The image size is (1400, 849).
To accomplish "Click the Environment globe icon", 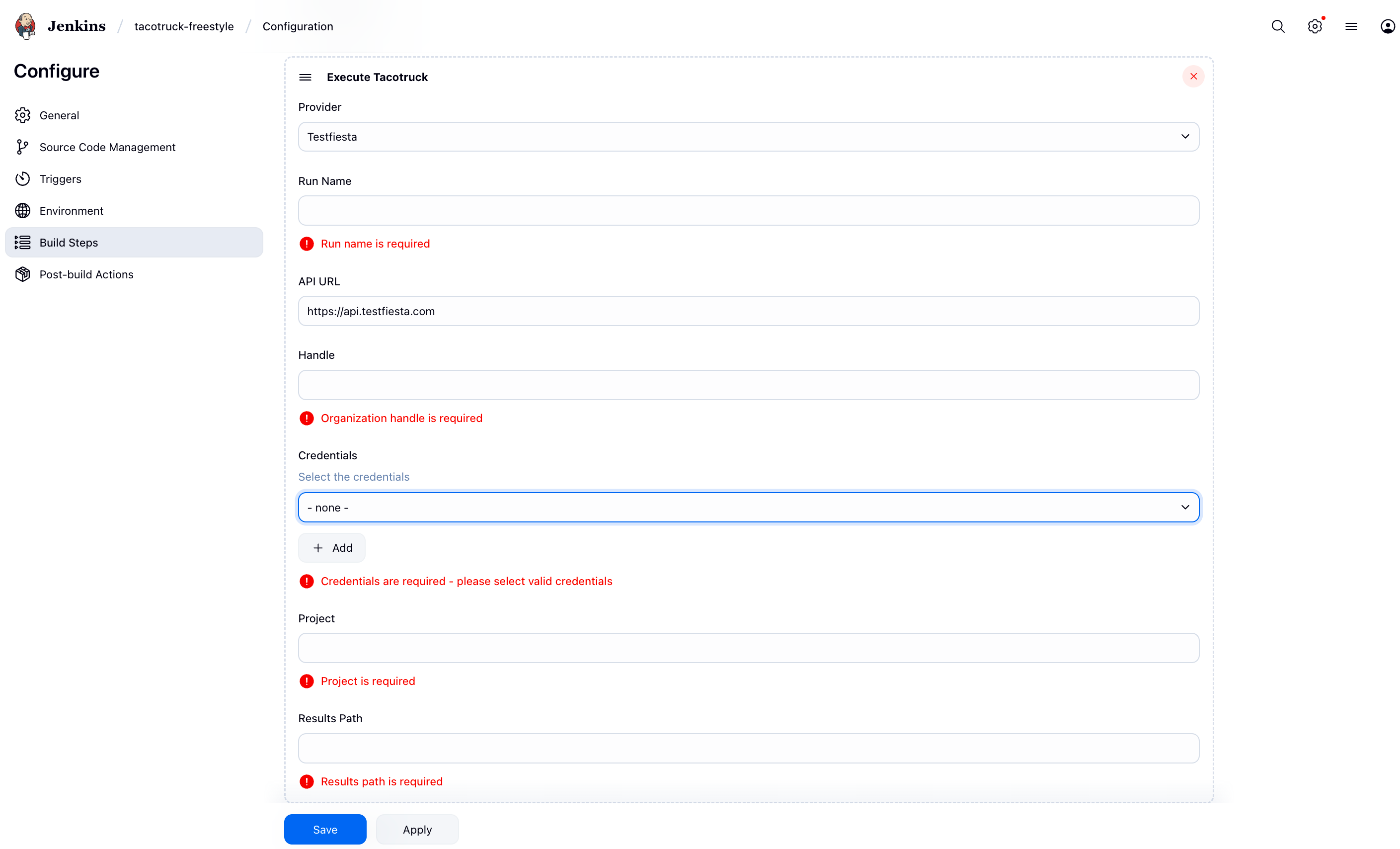I will (23, 211).
